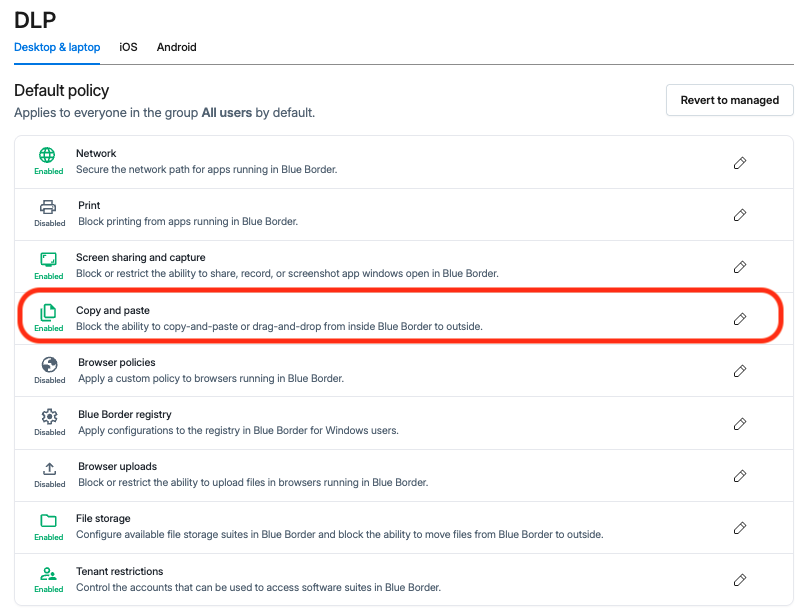Click the Enabled status under Tenant restrictions
Viewport: 804px width, 614px height.
(49, 589)
